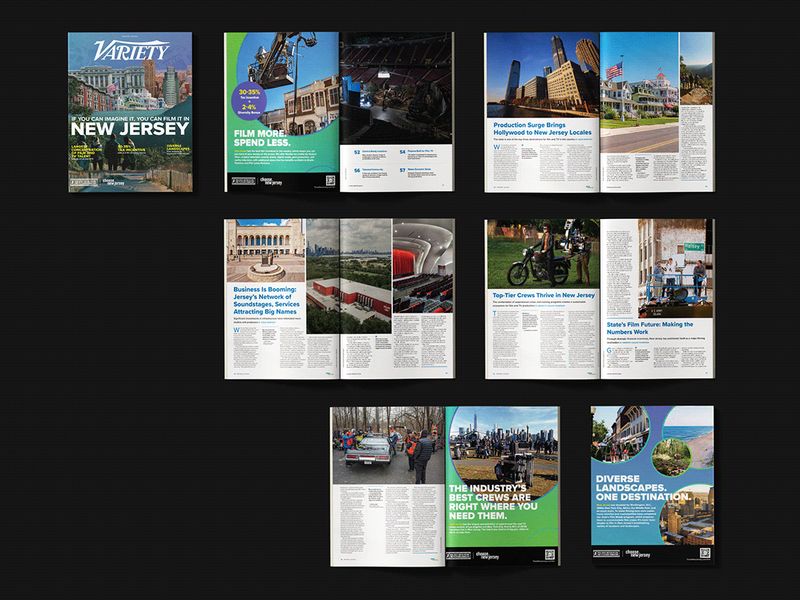
Task: Open the Victorian houses with American flag photo
Action: pyautogui.click(x=640, y=92)
